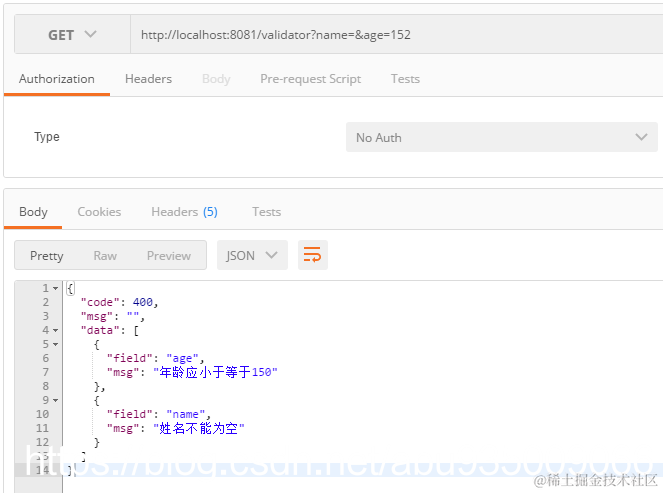Choose the Pretty view button
This screenshot has height=493, width=663.
pyautogui.click(x=47, y=255)
